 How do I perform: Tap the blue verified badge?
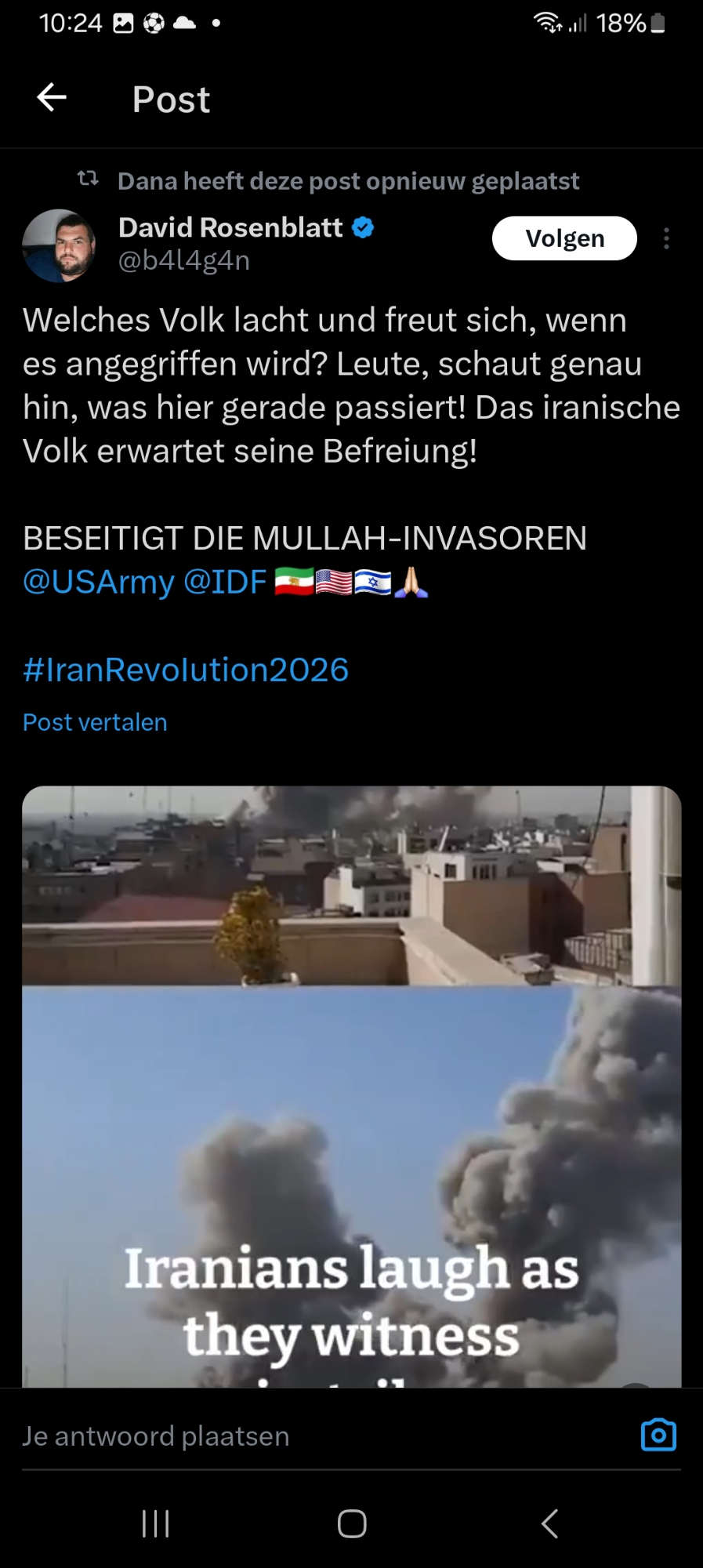click(362, 228)
